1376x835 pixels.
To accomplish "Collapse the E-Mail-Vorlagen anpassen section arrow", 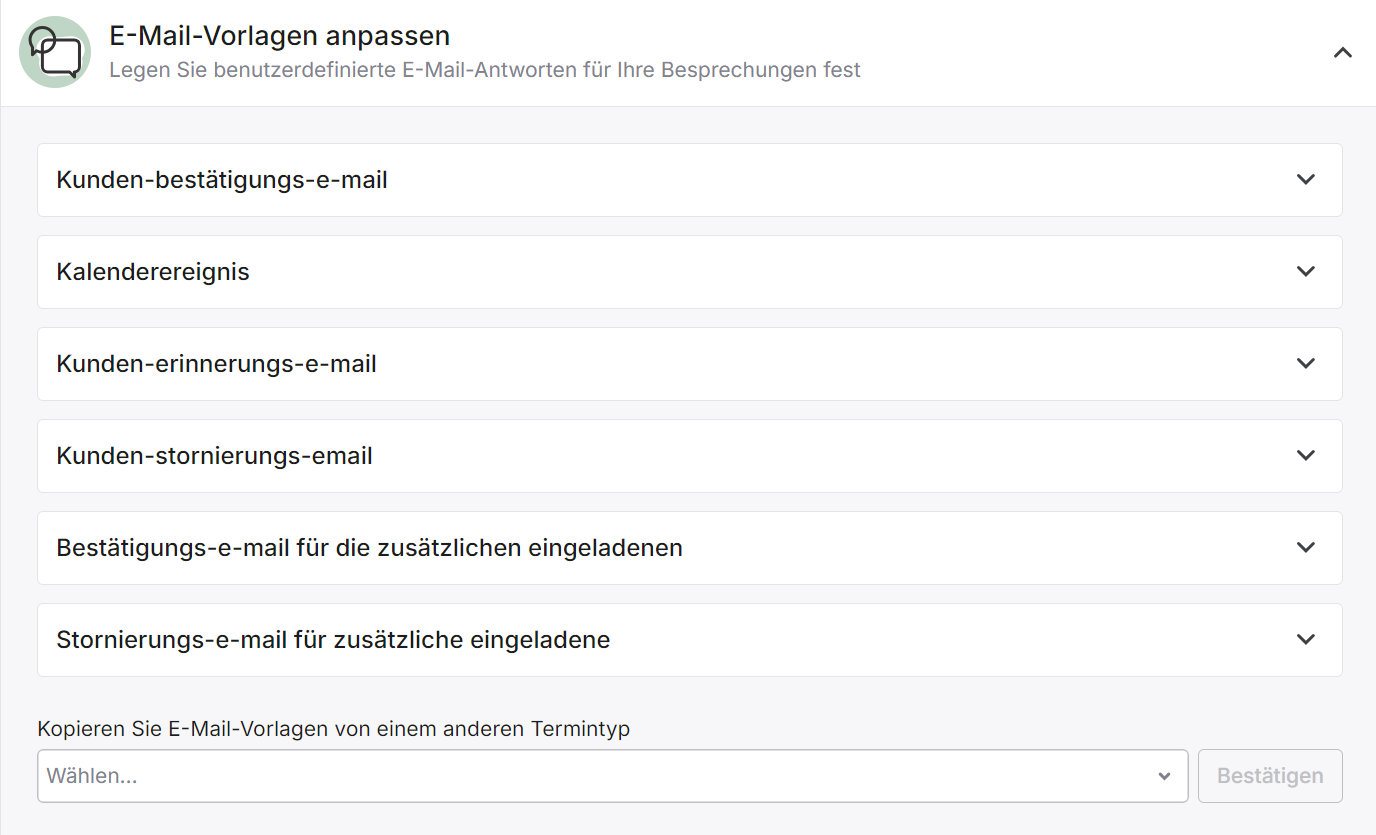I will pyautogui.click(x=1343, y=53).
